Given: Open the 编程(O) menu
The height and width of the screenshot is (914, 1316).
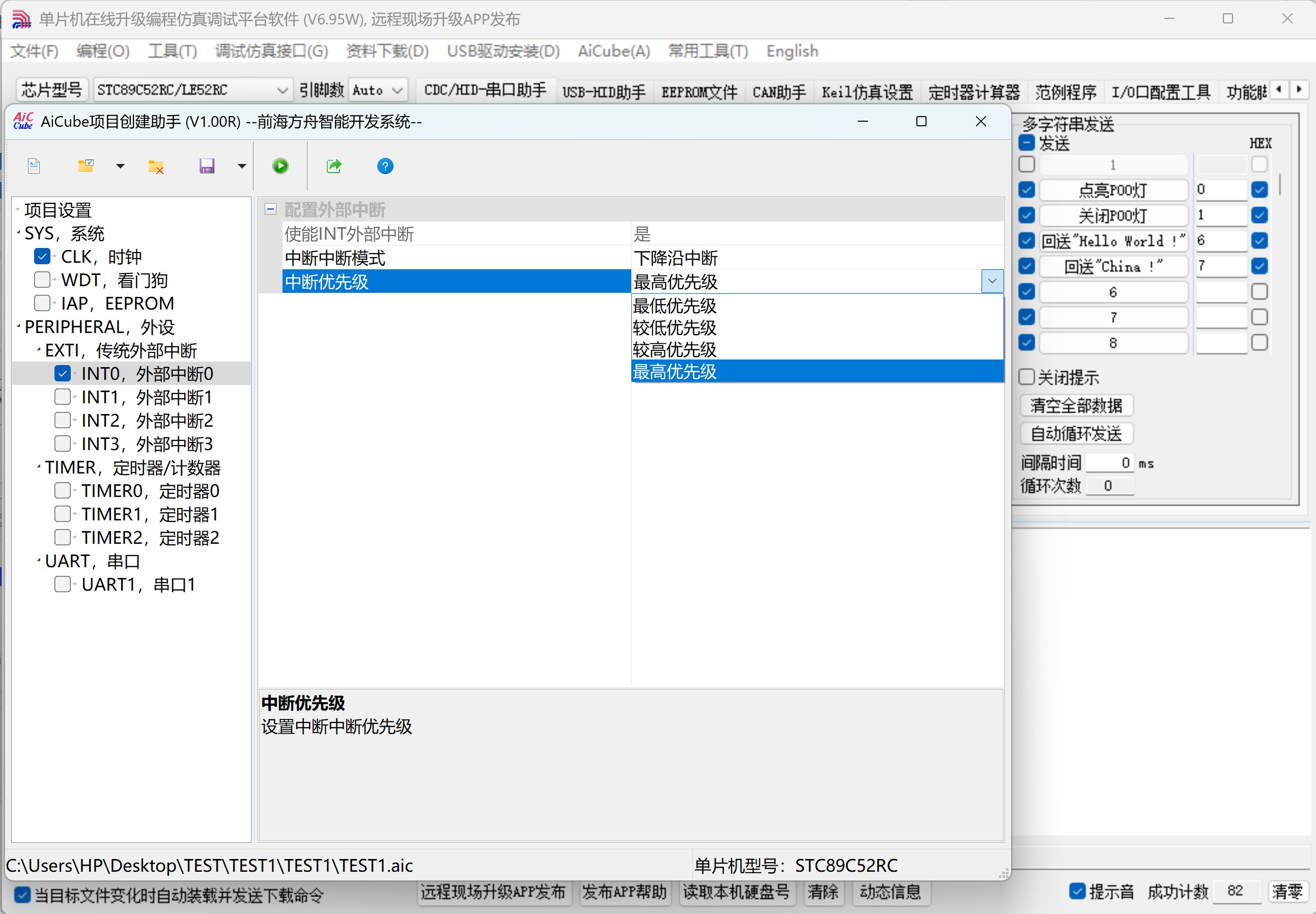Looking at the screenshot, I should click(103, 51).
